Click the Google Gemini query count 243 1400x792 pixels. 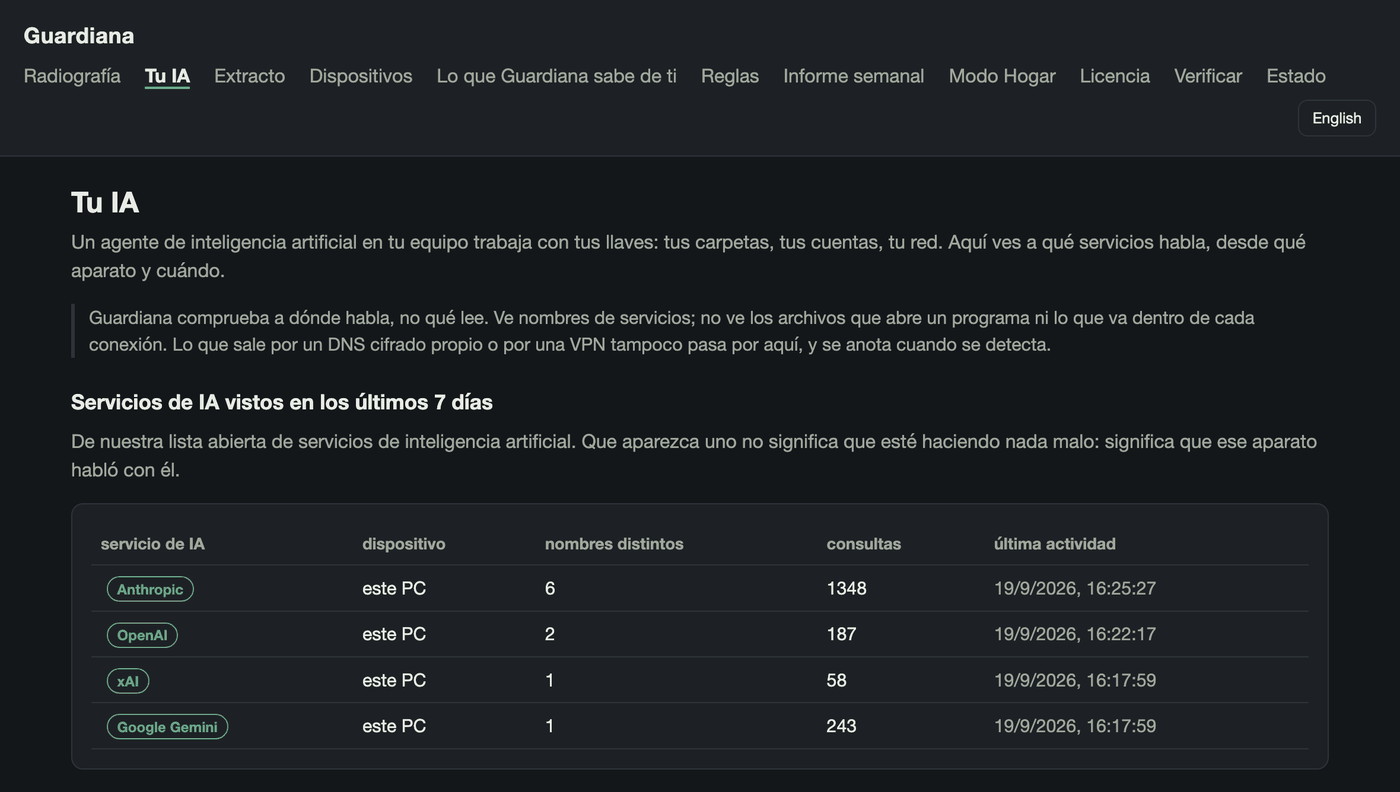pos(842,726)
